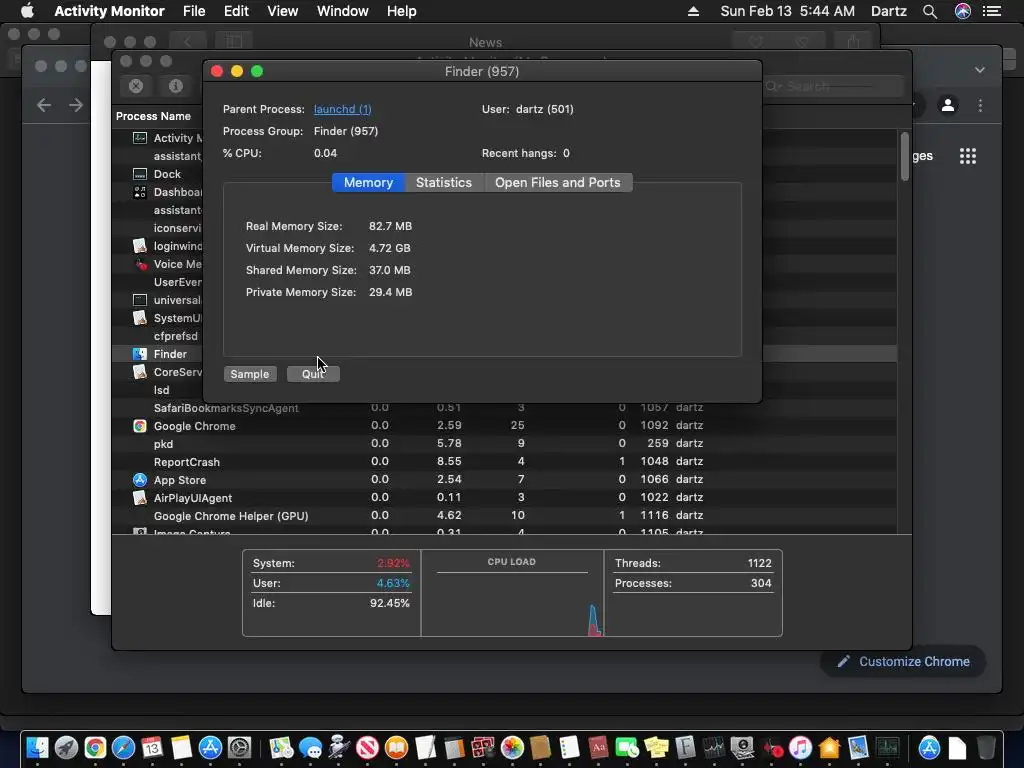Image resolution: width=1024 pixels, height=768 pixels.
Task: Click the Process Name column header
Action: click(153, 116)
